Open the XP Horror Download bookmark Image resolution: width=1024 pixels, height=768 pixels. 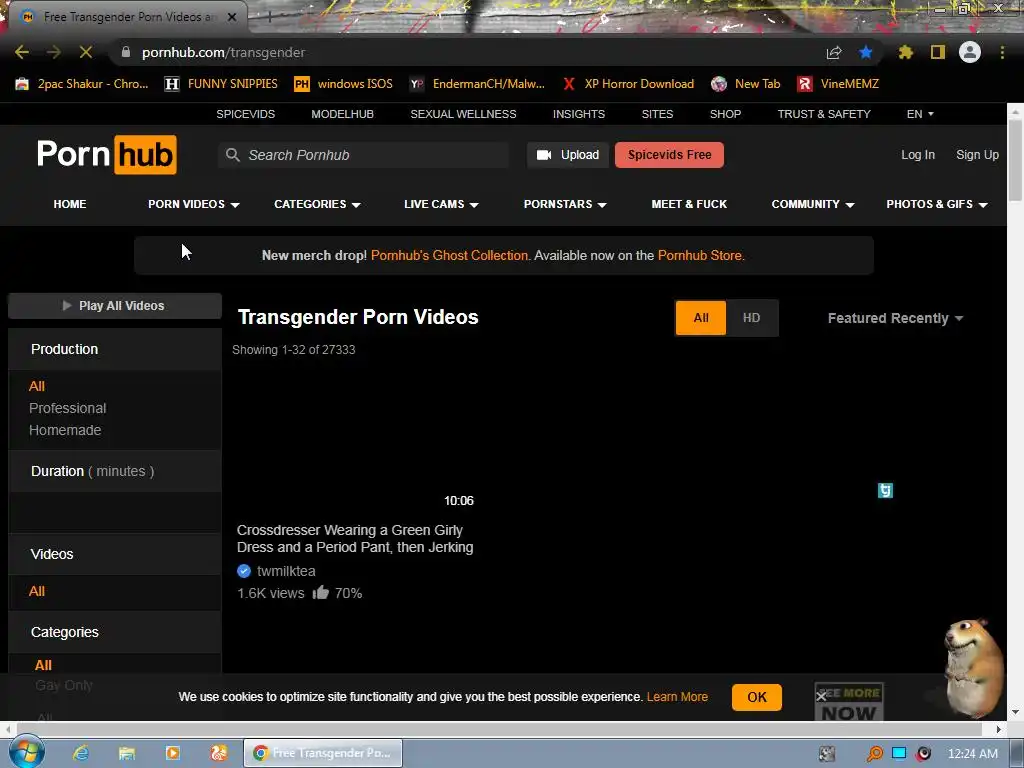[x=628, y=84]
